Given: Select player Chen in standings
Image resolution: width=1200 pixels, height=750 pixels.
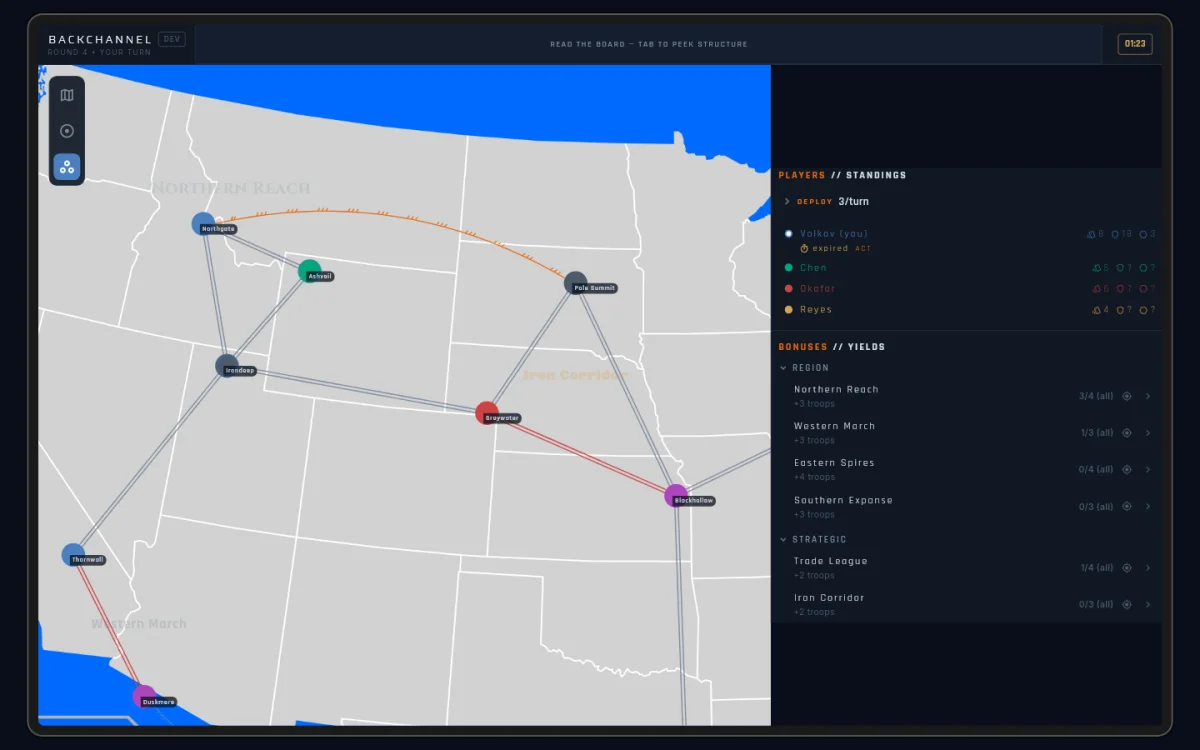Looking at the screenshot, I should click(813, 268).
